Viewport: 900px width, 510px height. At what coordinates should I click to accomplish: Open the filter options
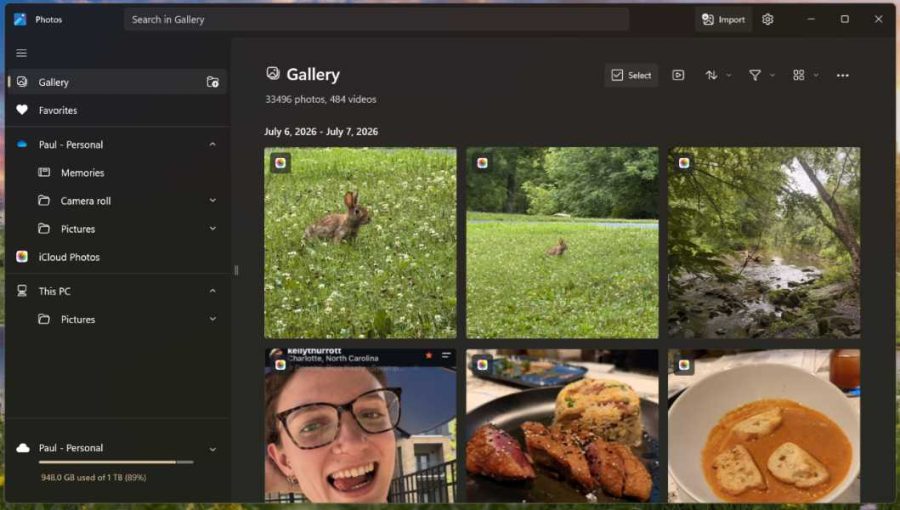pyautogui.click(x=761, y=75)
